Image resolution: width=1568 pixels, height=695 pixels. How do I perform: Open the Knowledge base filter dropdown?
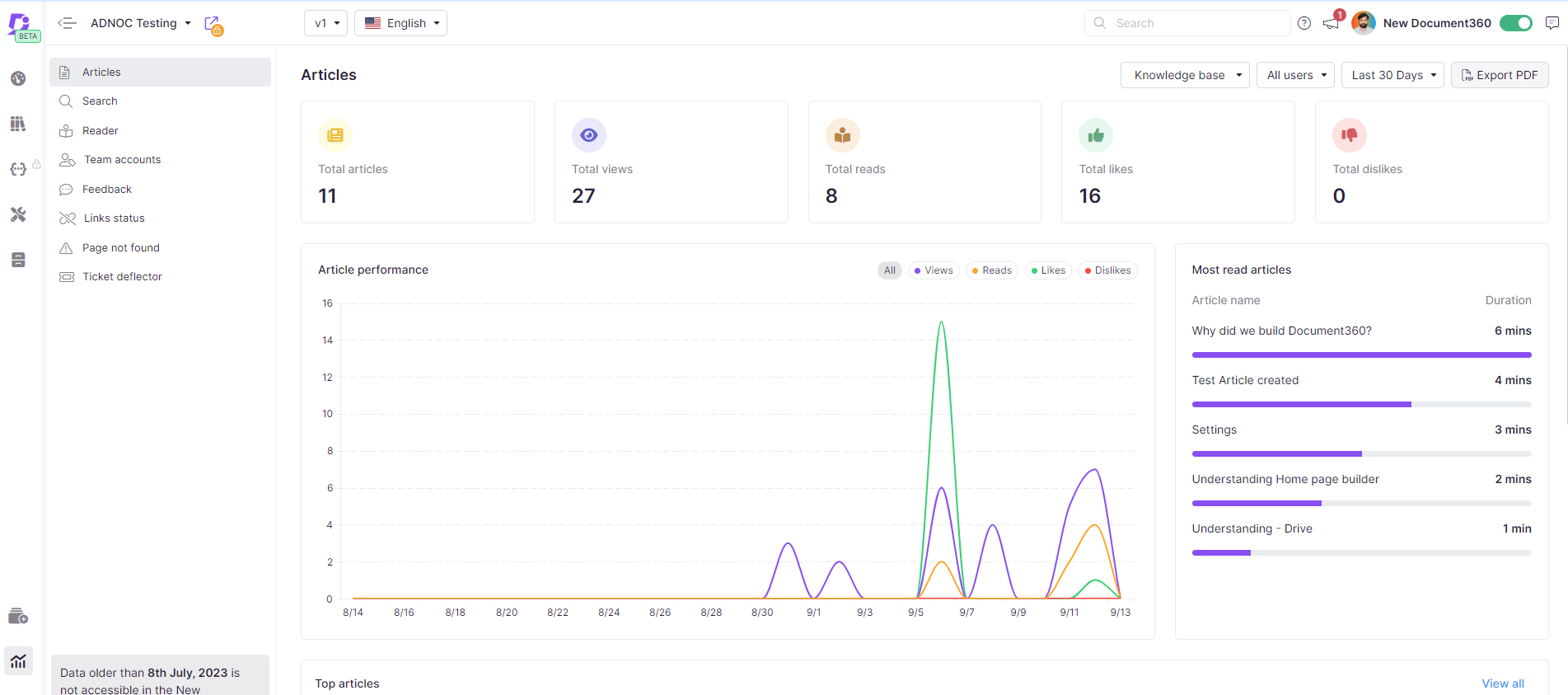[1185, 75]
